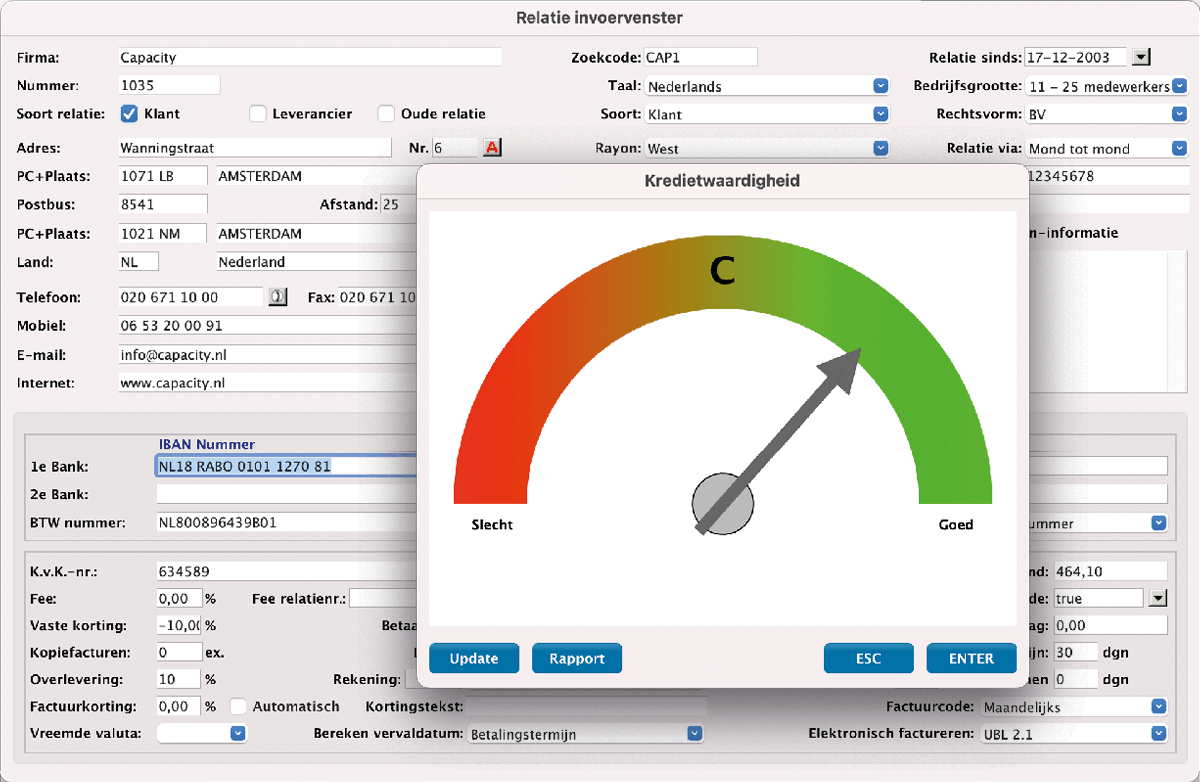Click the Postbus field showing 8541

click(162, 204)
